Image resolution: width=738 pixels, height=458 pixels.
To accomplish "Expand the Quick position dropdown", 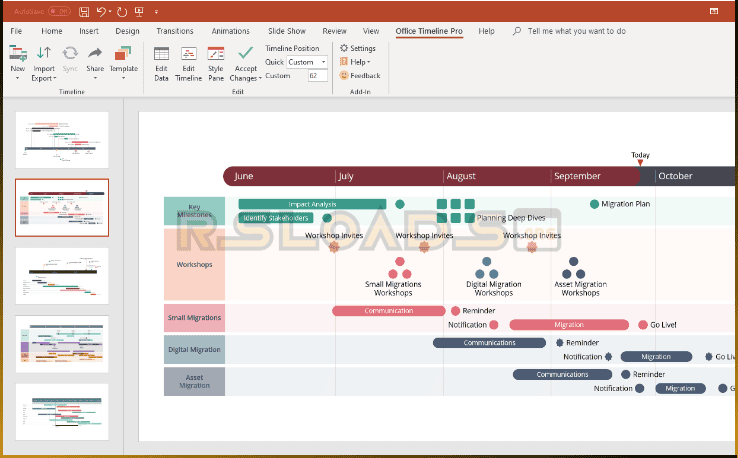I will (307, 62).
